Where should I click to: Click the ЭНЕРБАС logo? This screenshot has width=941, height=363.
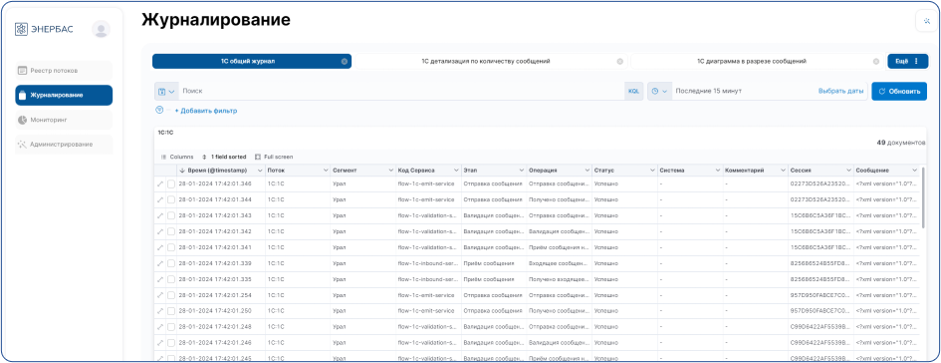pyautogui.click(x=44, y=29)
